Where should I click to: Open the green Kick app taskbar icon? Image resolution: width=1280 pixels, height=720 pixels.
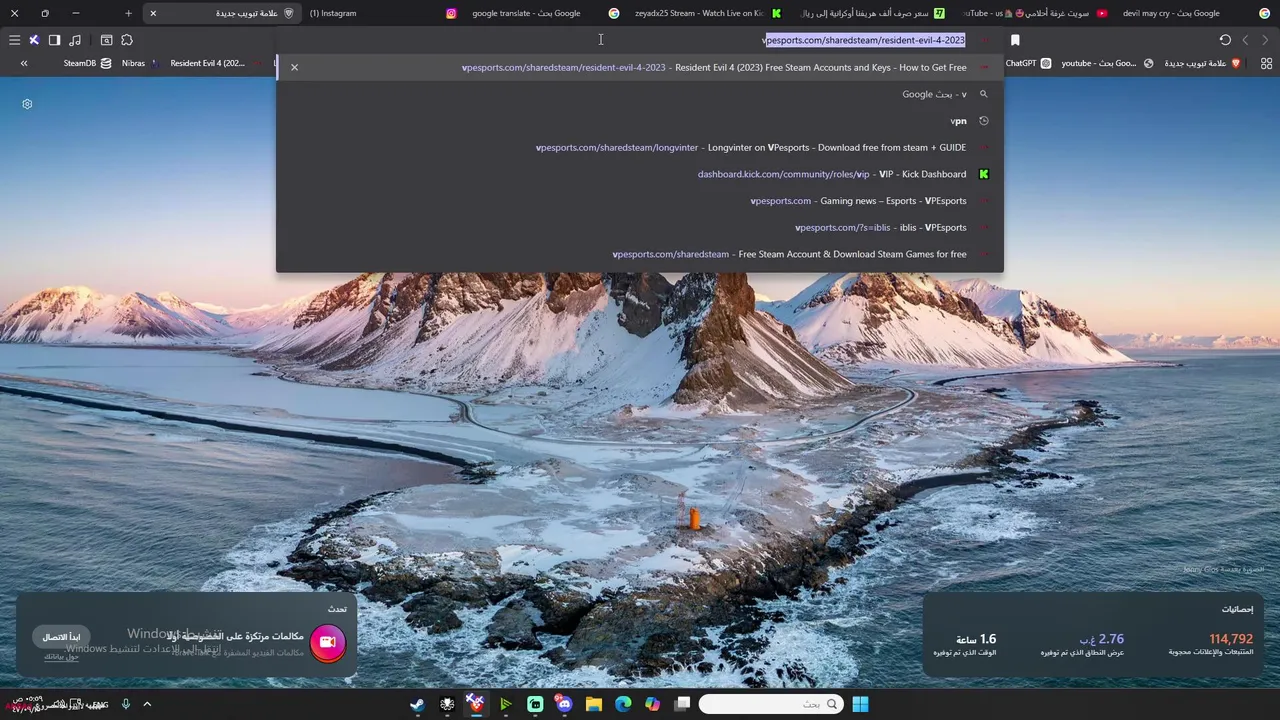tap(535, 704)
